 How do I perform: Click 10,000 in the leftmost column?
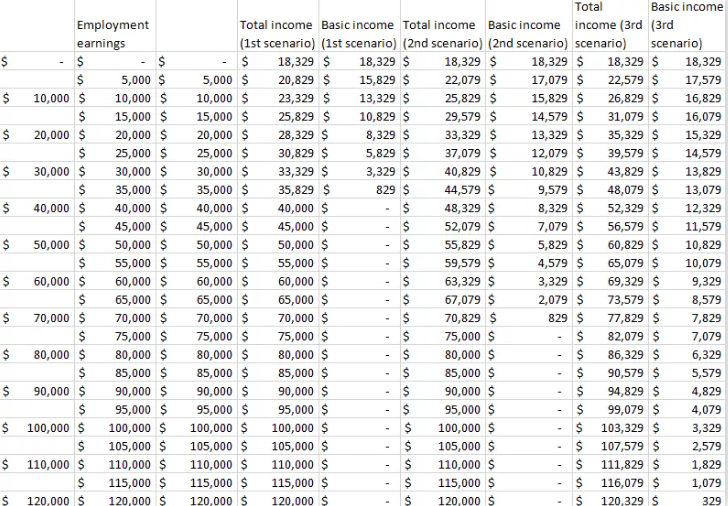(x=50, y=98)
